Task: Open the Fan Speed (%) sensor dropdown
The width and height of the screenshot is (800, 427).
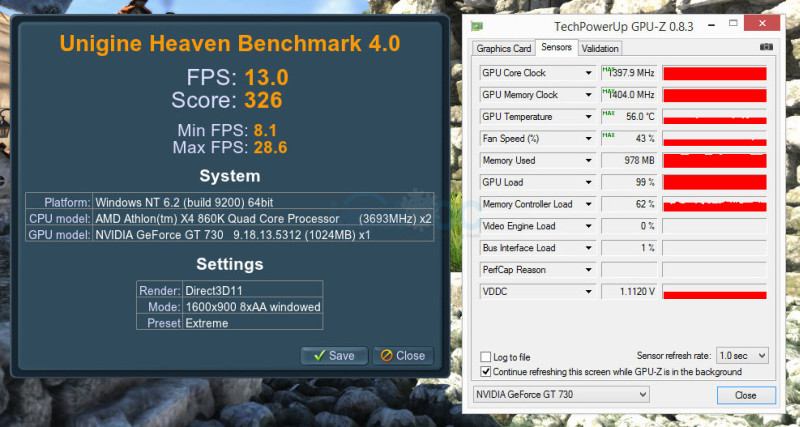Action: coord(588,139)
